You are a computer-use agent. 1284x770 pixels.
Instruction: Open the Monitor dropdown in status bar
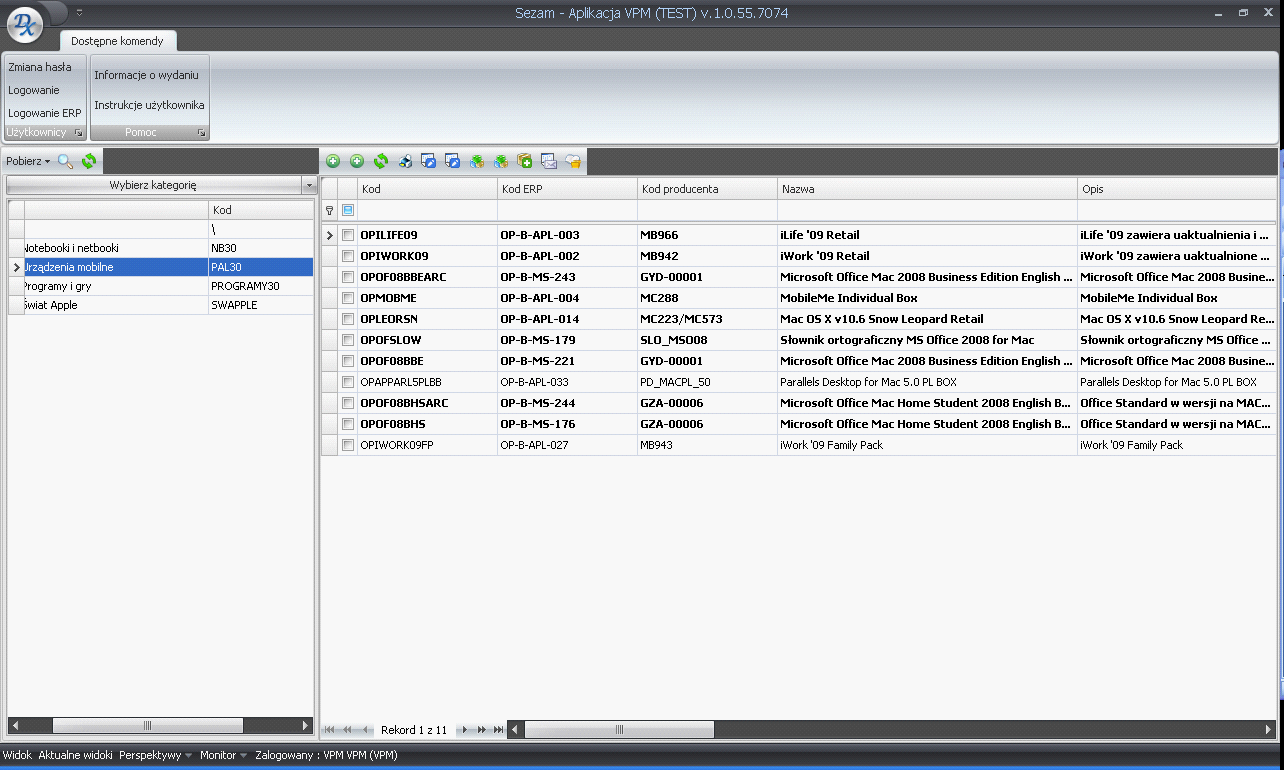(221, 756)
